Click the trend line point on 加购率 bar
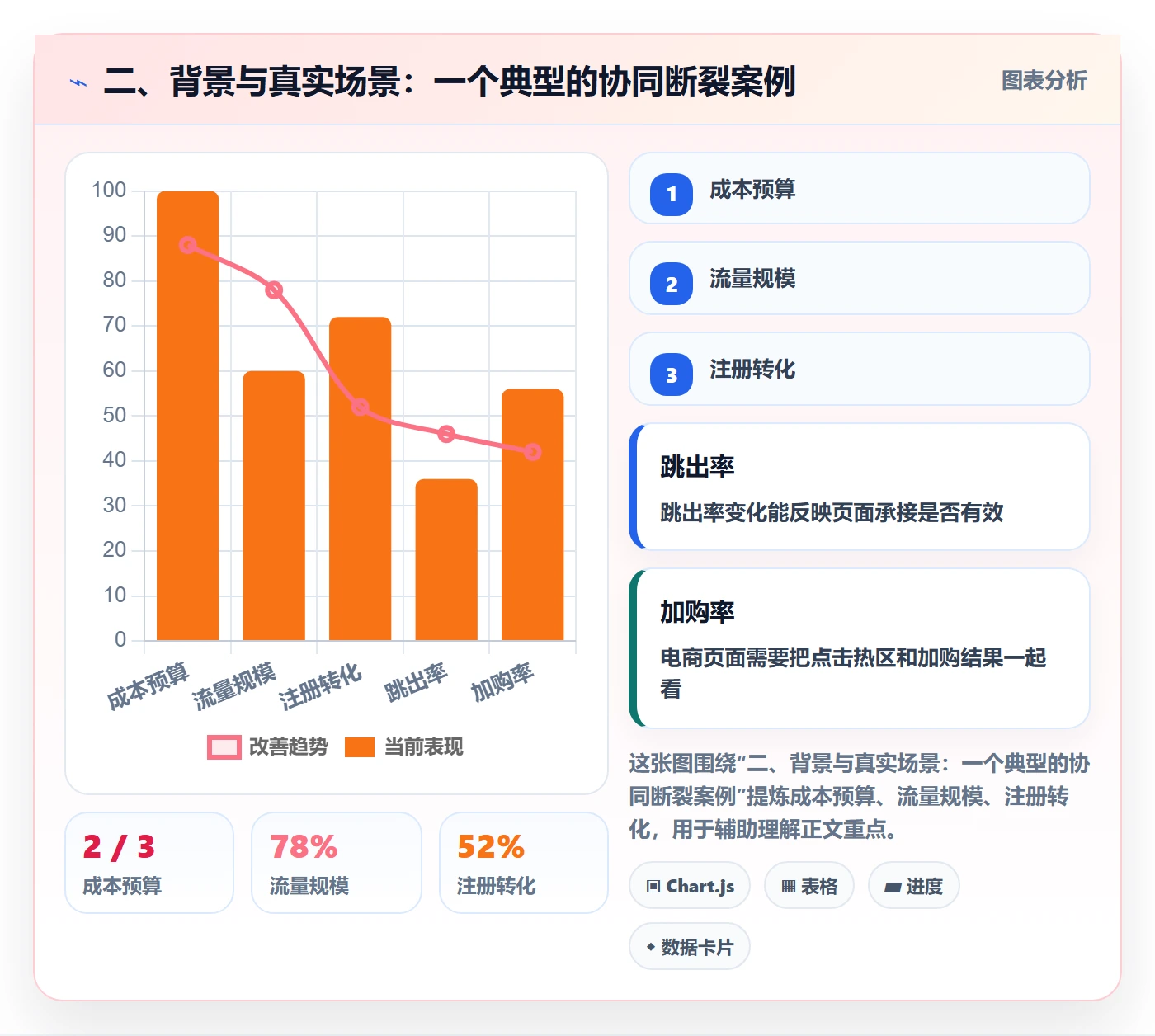The width and height of the screenshot is (1155, 1036). (x=533, y=452)
